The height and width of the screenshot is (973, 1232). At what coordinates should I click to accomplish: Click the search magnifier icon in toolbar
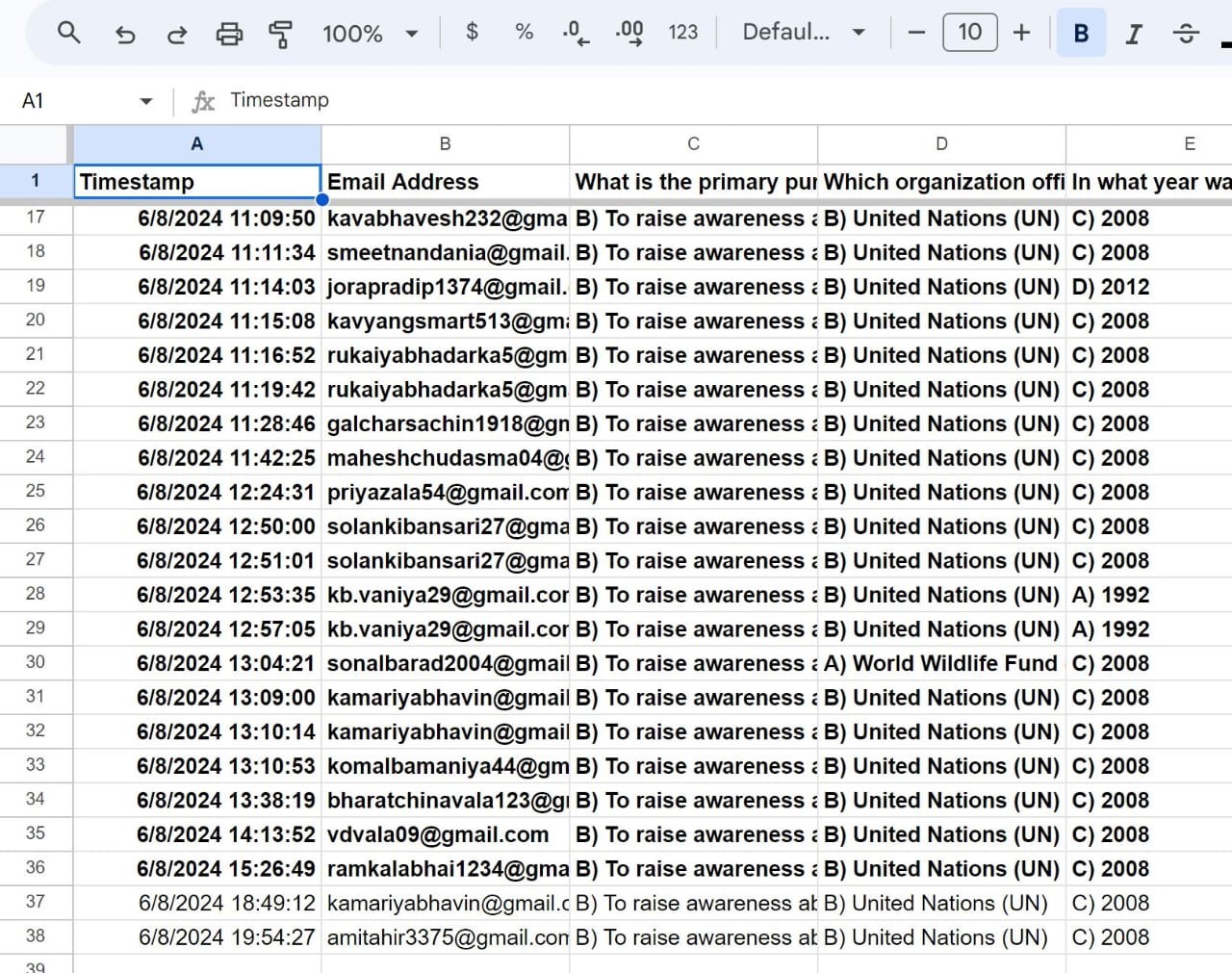click(68, 33)
